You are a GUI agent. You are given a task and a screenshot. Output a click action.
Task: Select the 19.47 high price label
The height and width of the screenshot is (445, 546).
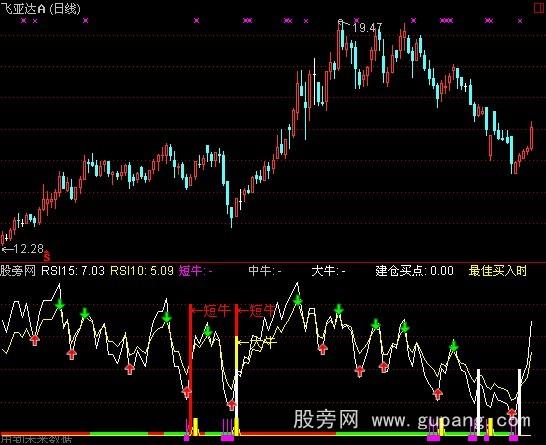click(x=367, y=28)
